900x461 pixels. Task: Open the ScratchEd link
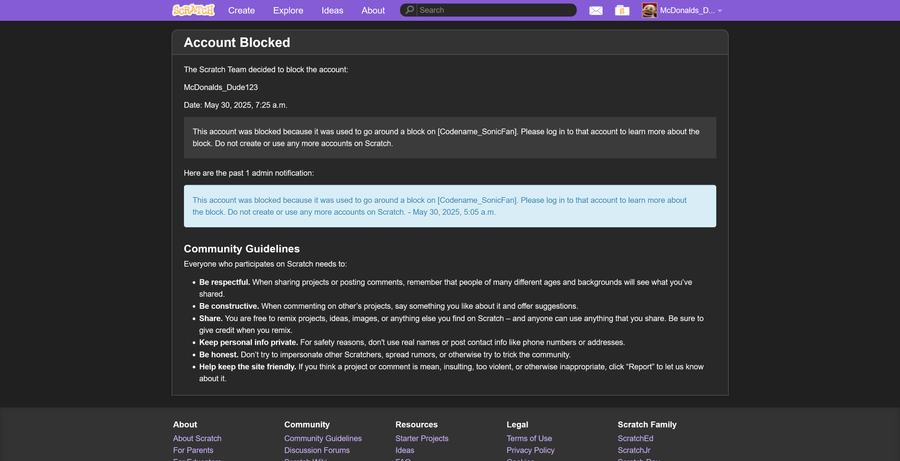[635, 439]
